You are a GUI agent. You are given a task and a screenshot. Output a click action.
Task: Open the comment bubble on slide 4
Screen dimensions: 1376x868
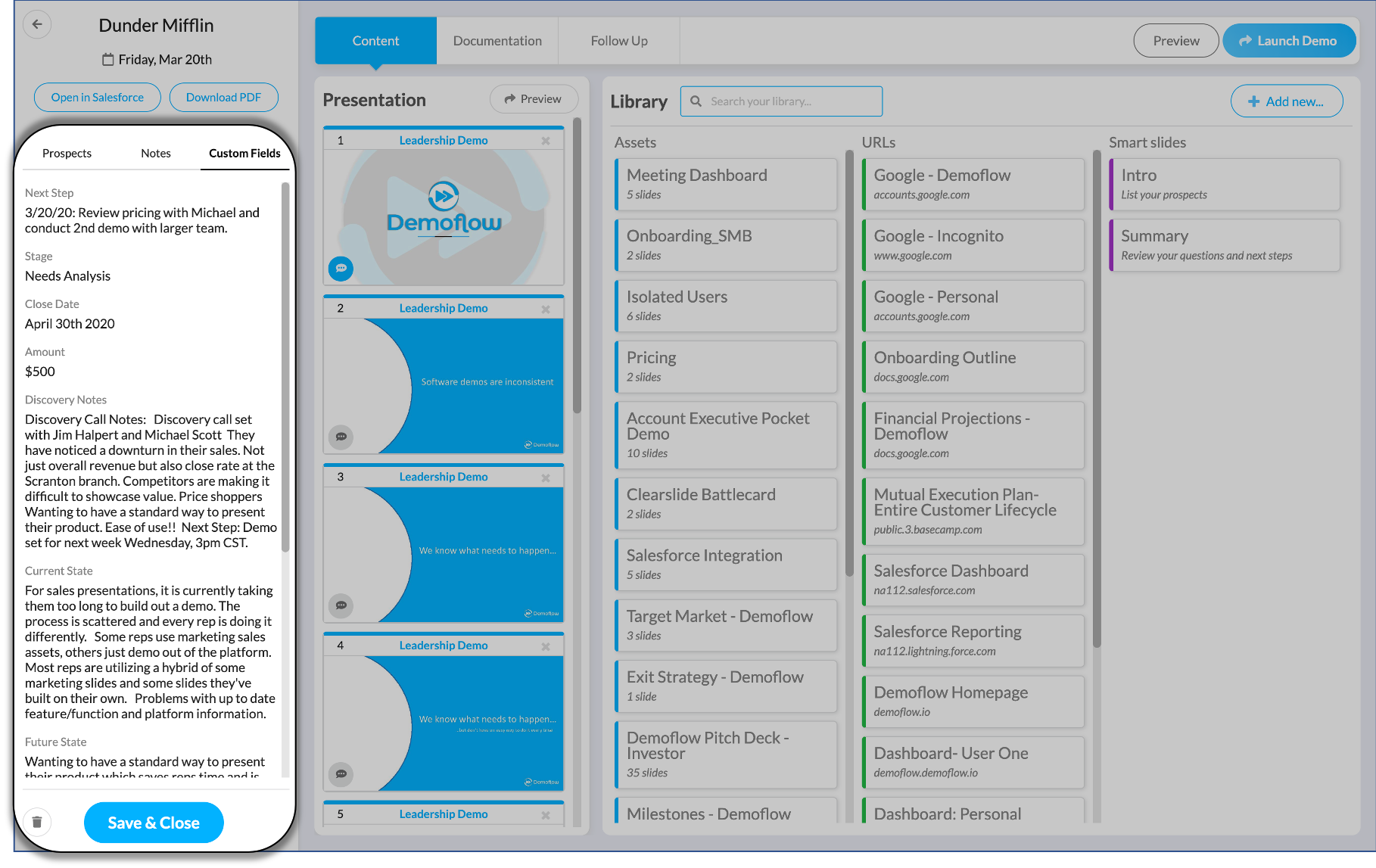pos(341,774)
